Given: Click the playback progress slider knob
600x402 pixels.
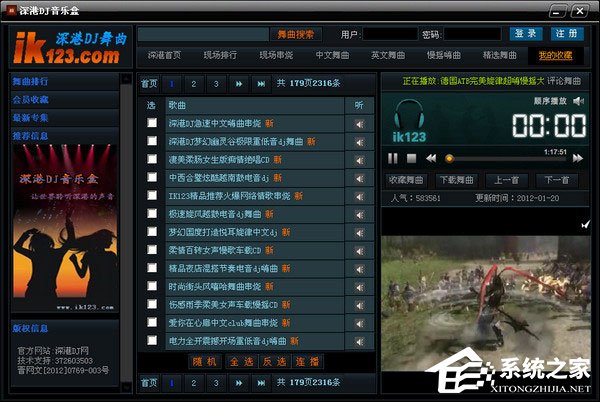Looking at the screenshot, I should tap(450, 159).
